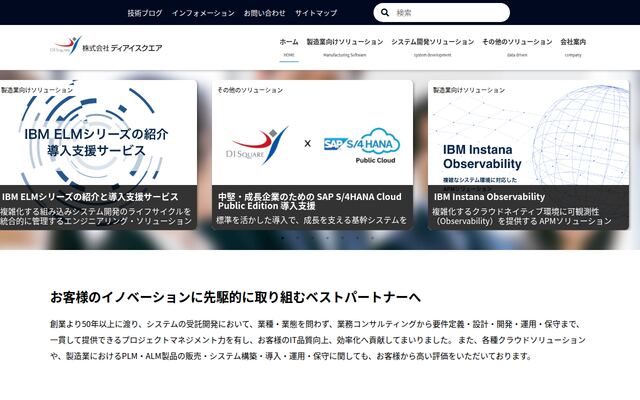Open the サイトマップ link
Image resolution: width=640 pixels, height=400 pixels.
(x=316, y=13)
